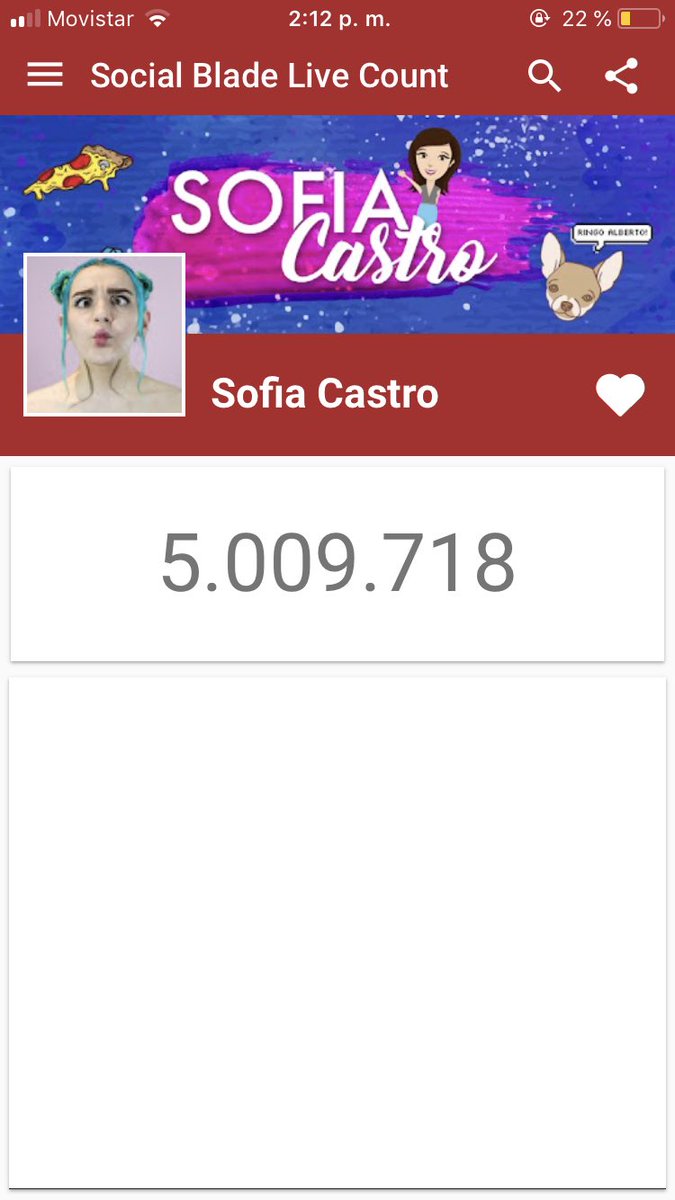Screen dimensions: 675x1200
Task: Tap the 22 % battery percentage text
Action: coord(585,18)
